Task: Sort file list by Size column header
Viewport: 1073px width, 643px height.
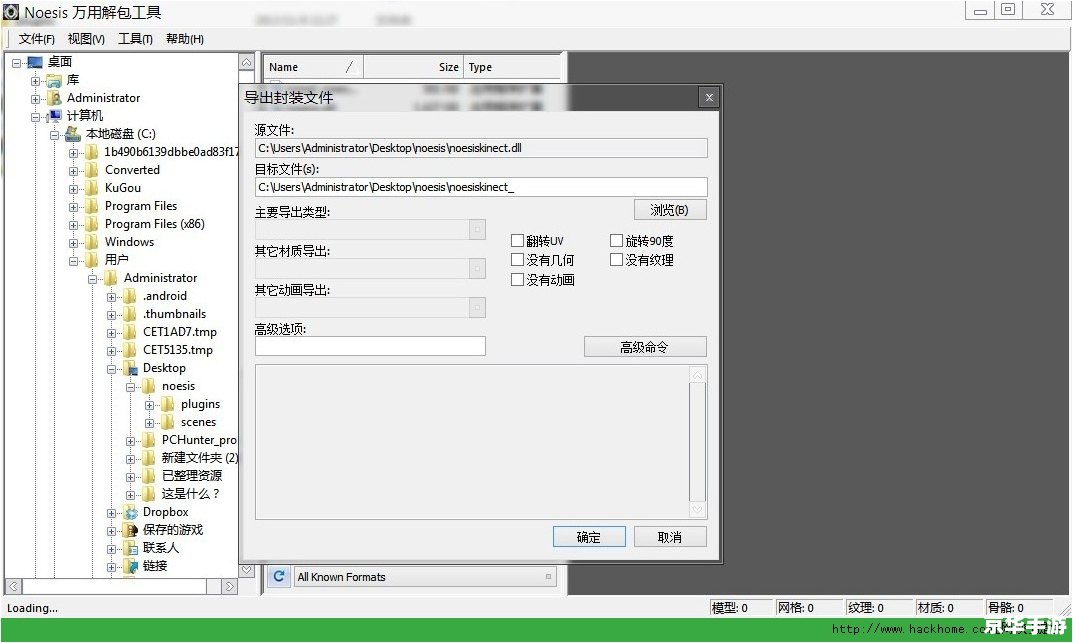Action: tap(413, 67)
